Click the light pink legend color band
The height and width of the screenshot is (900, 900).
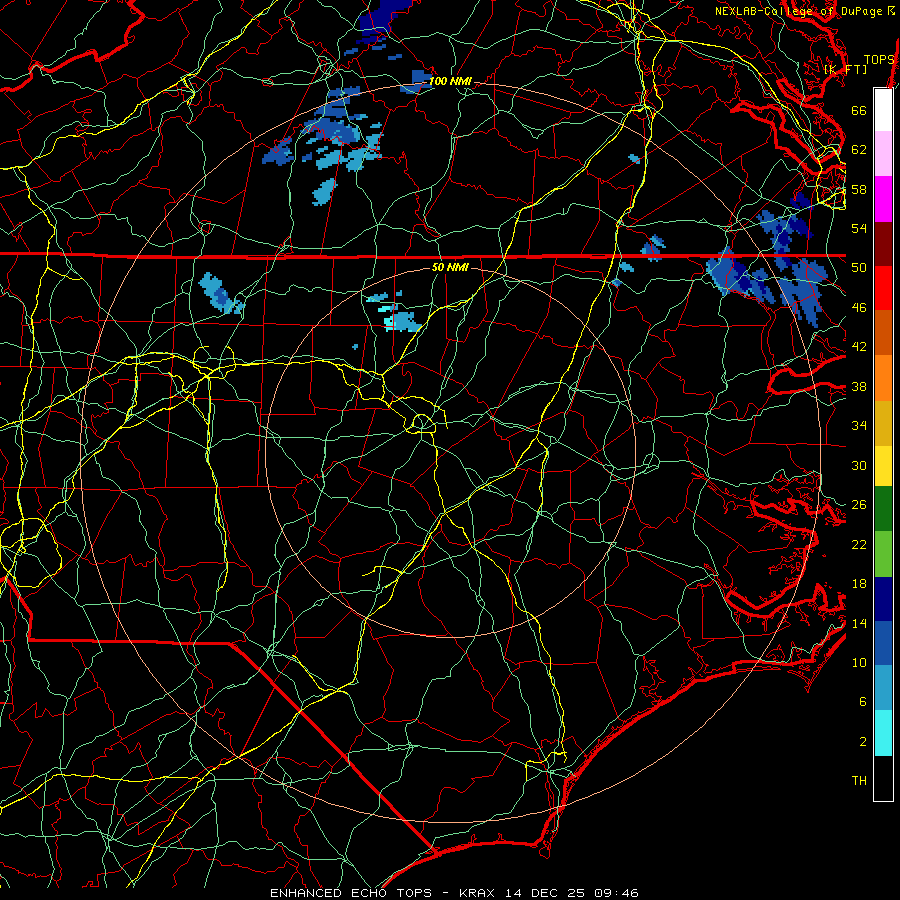883,153
